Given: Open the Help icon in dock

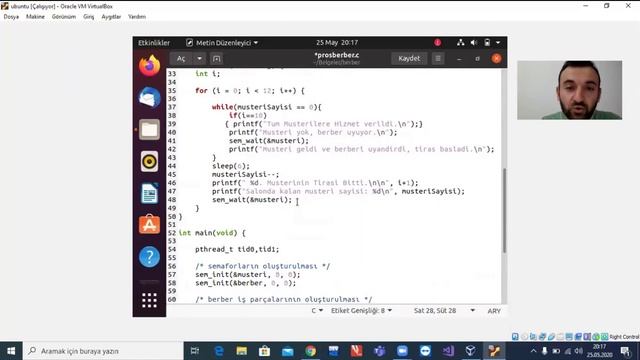Looking at the screenshot, I should pyautogui.click(x=149, y=257).
